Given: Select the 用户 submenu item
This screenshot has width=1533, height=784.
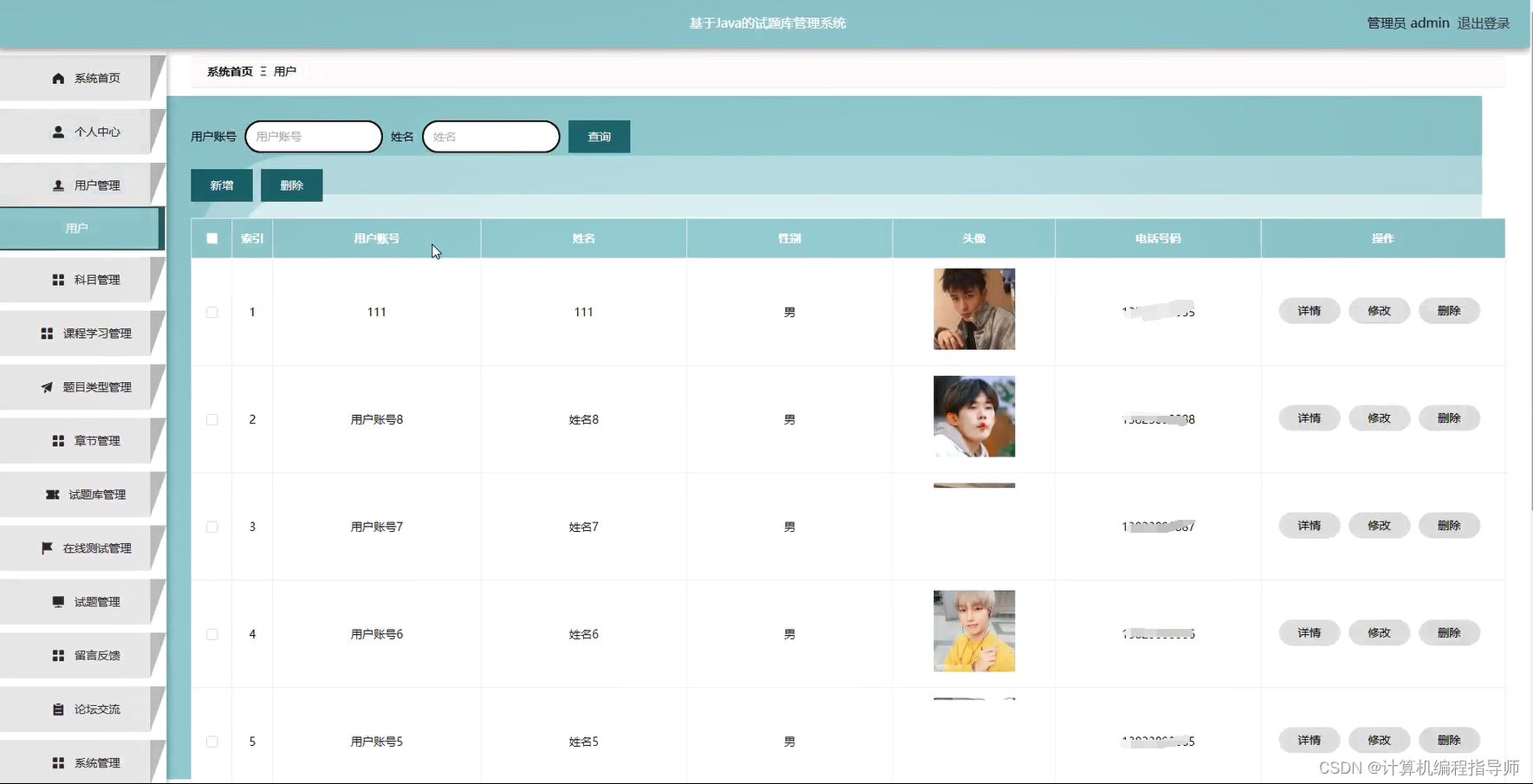Looking at the screenshot, I should click(x=81, y=229).
